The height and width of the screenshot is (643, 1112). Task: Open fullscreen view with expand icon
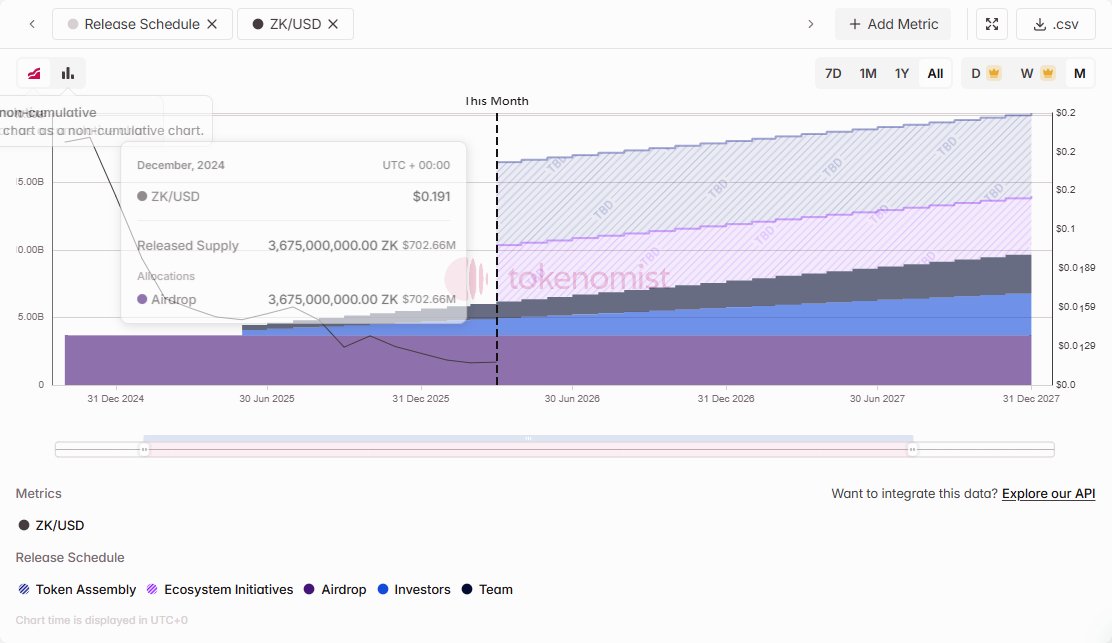click(x=991, y=24)
